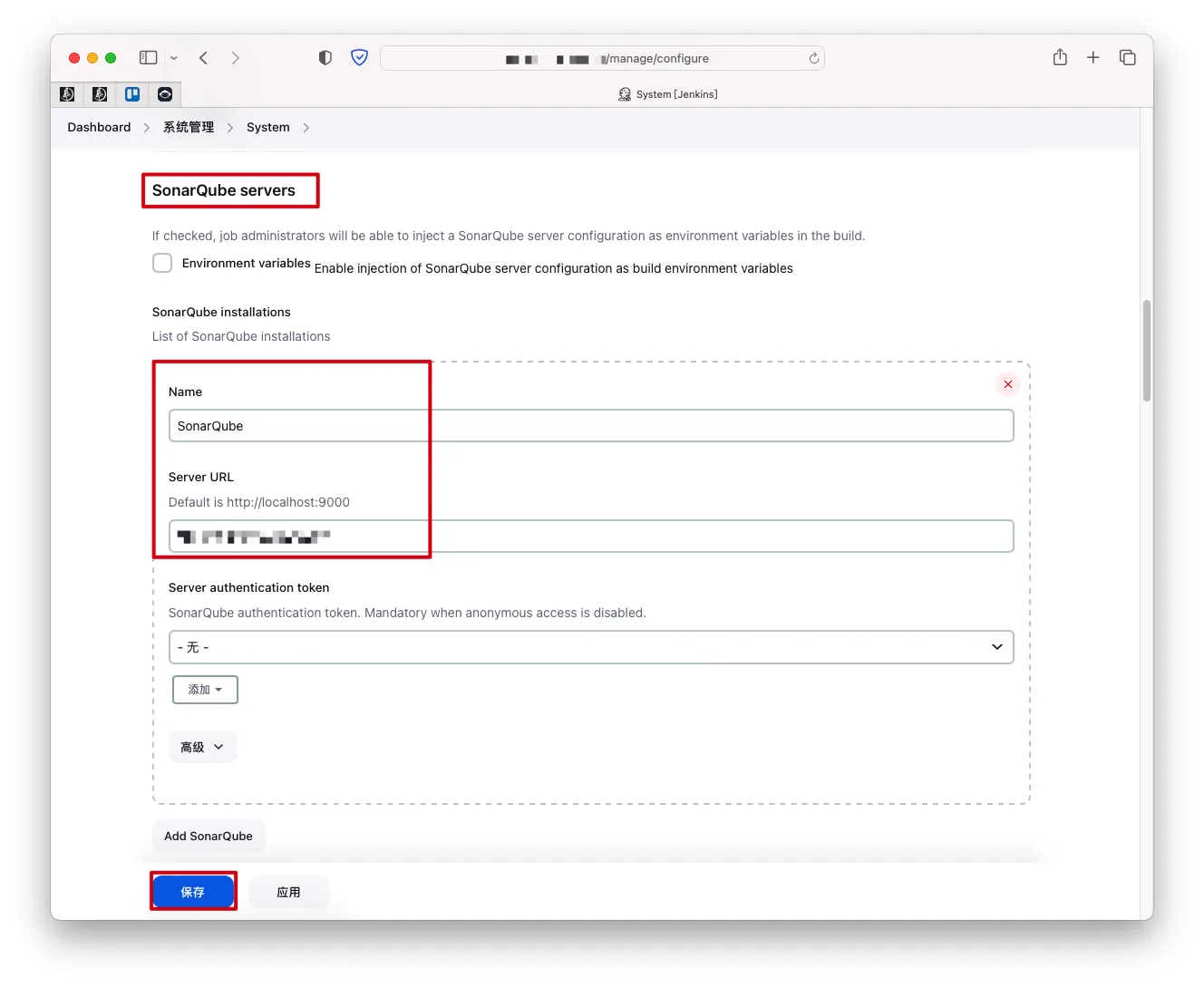Click the List of SonarQube installations text
Viewport: 1204px width, 987px height.
241,336
